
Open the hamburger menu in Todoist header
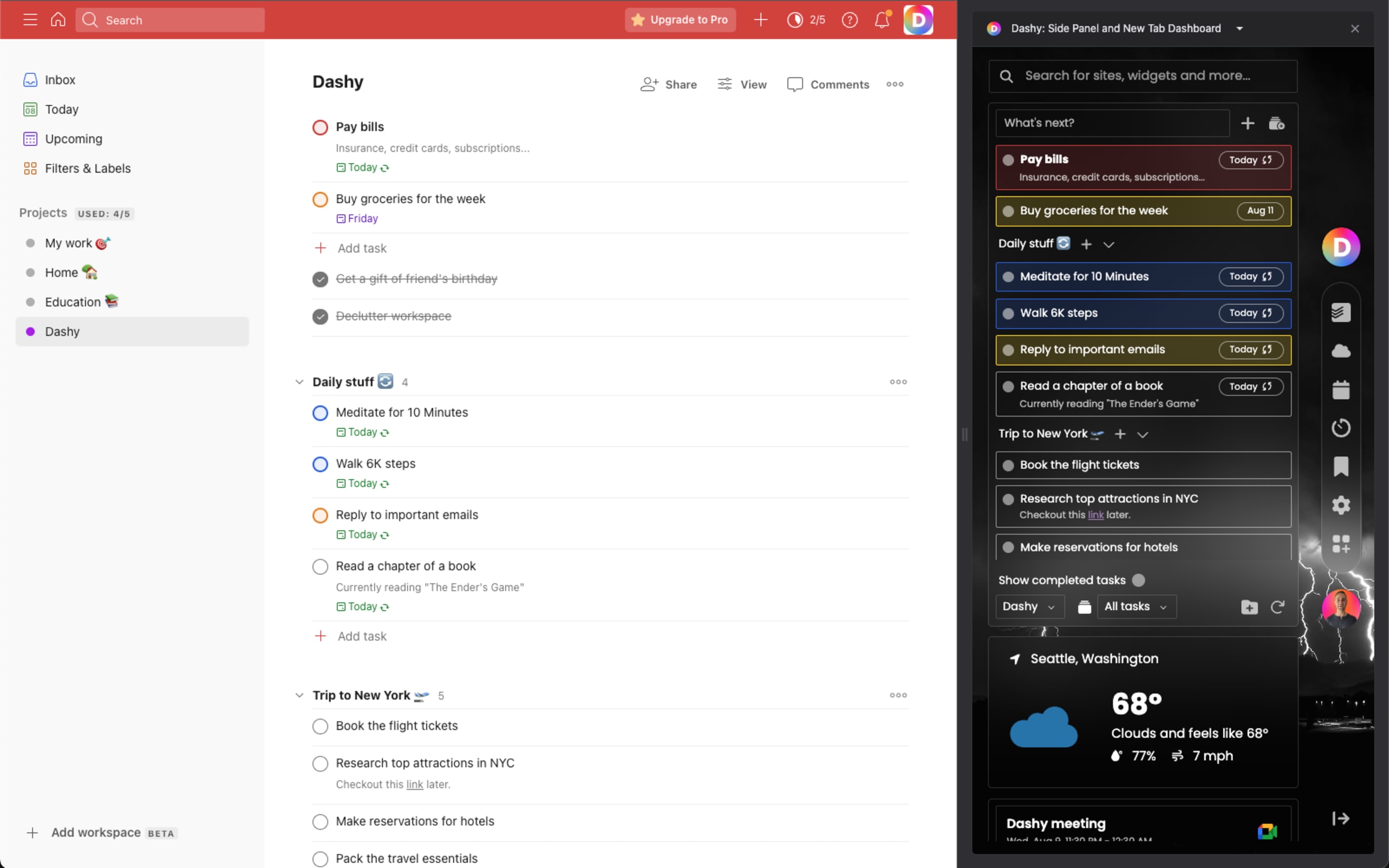click(30, 20)
